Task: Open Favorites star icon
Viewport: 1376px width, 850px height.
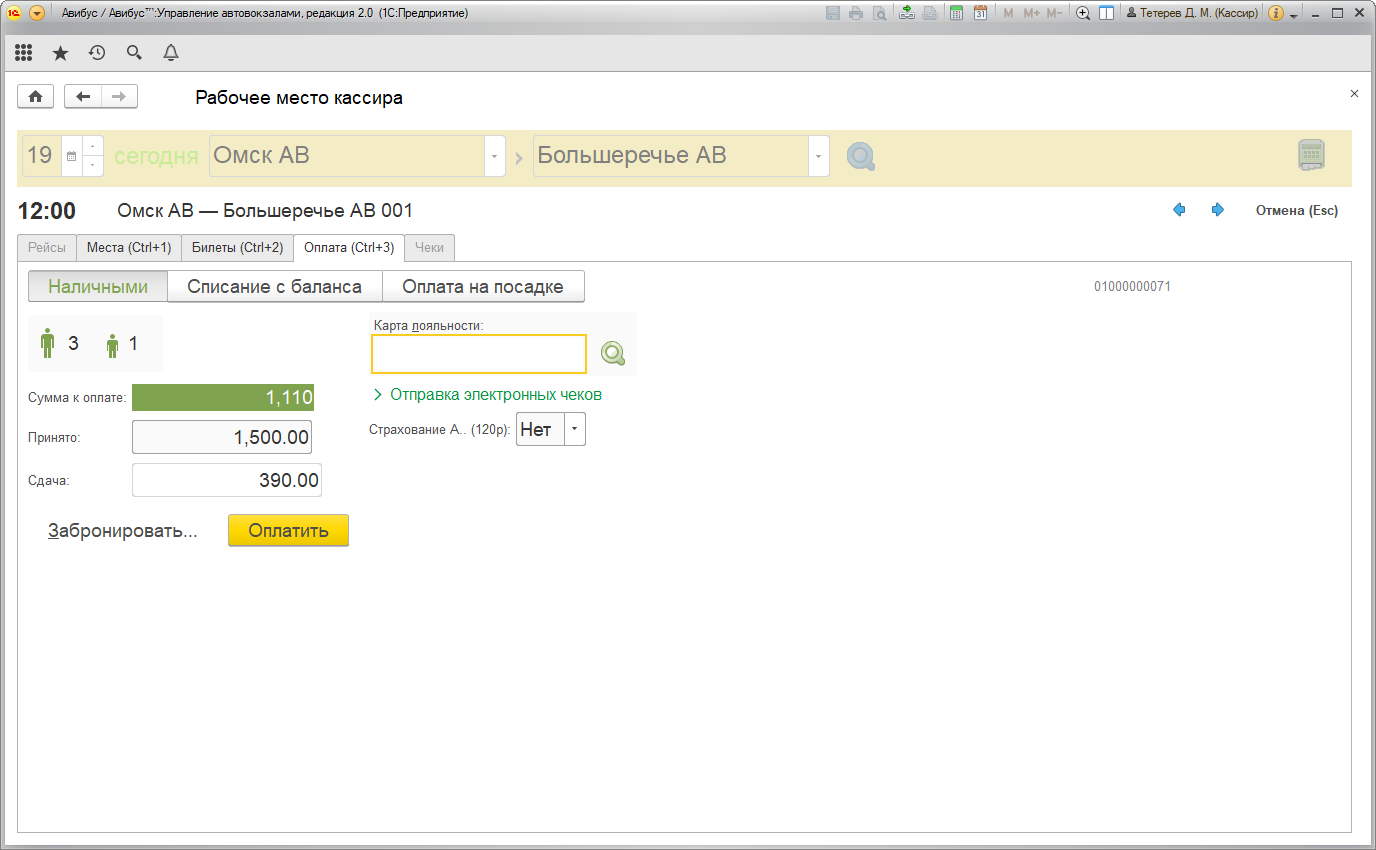Action: (60, 53)
